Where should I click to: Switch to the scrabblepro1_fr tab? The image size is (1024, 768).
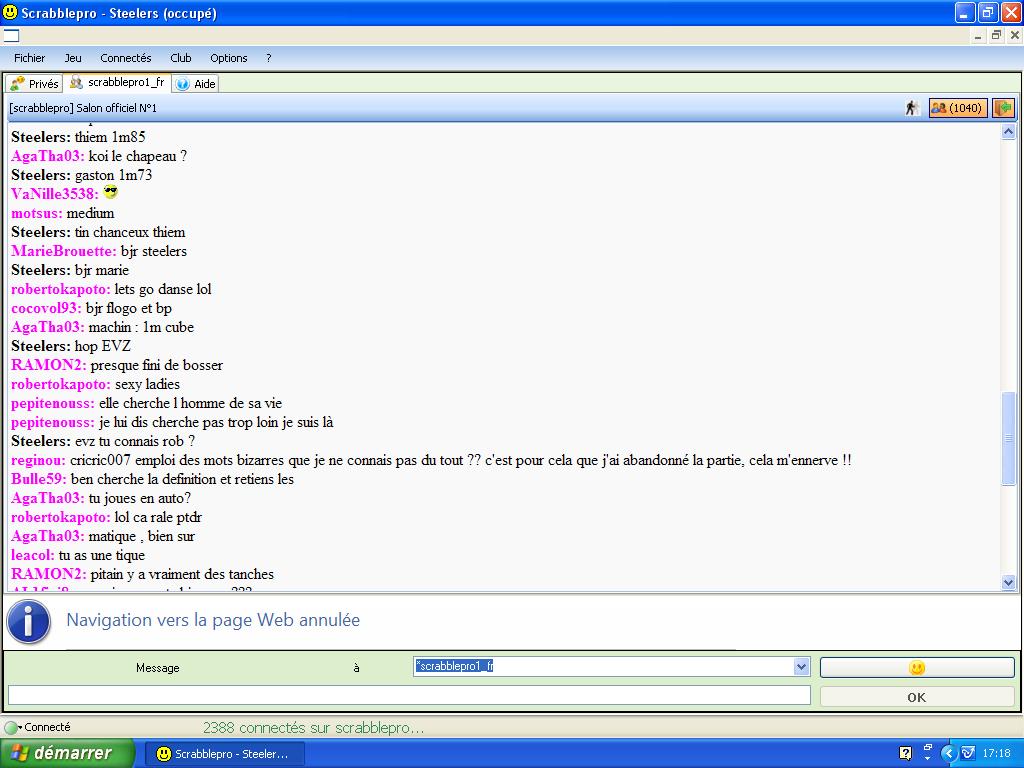point(118,82)
